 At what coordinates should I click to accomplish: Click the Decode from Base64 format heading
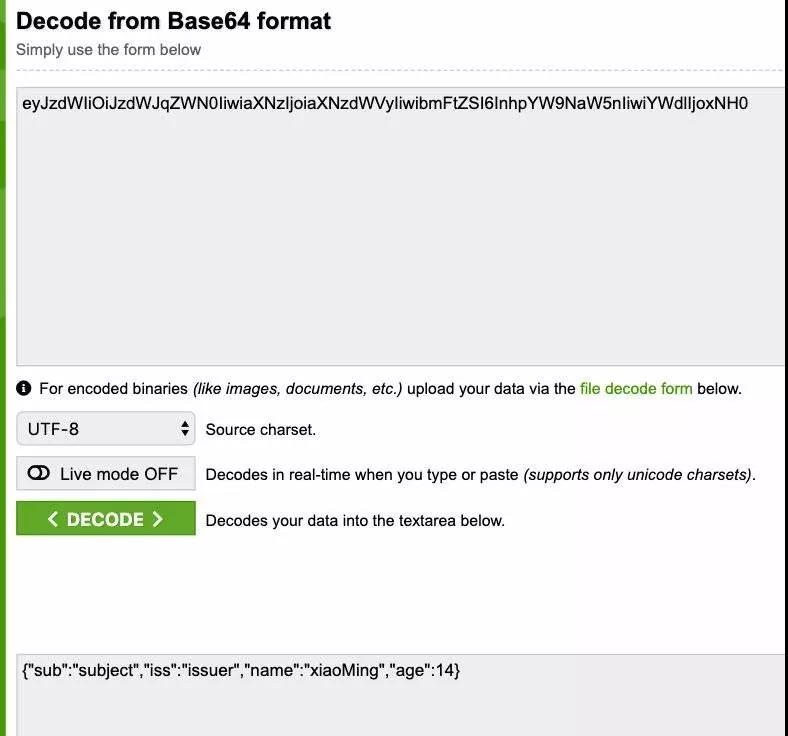pyautogui.click(x=173, y=21)
